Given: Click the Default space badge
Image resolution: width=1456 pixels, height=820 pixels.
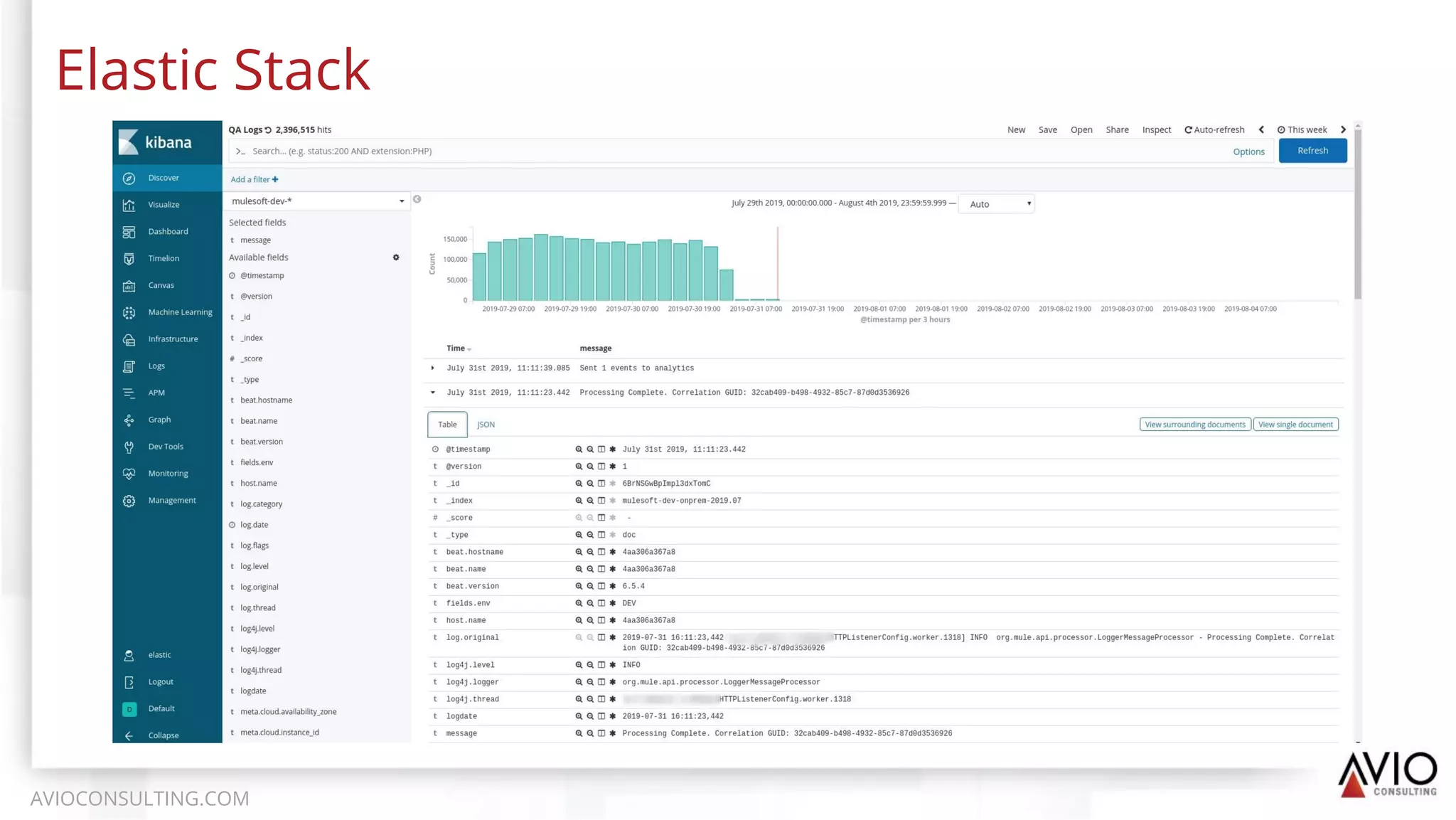Looking at the screenshot, I should coord(129,709).
